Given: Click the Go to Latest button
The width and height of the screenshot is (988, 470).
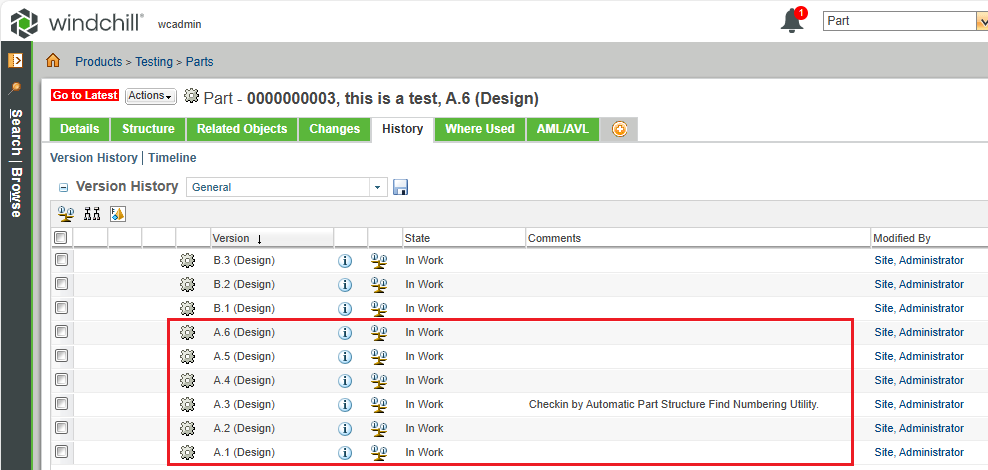Looking at the screenshot, I should 85,96.
